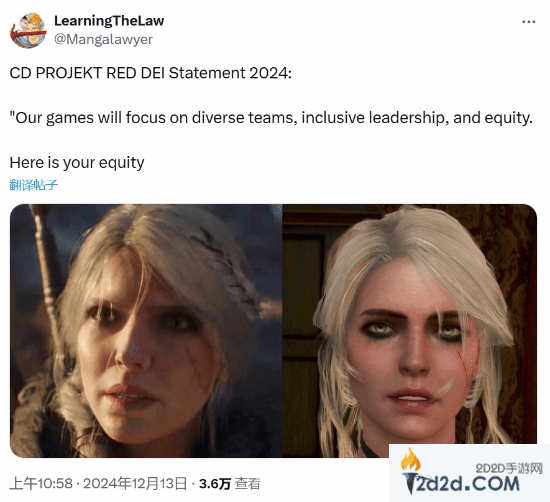Open the left image of the tweet
This screenshot has width=550, height=502.
pyautogui.click(x=146, y=330)
